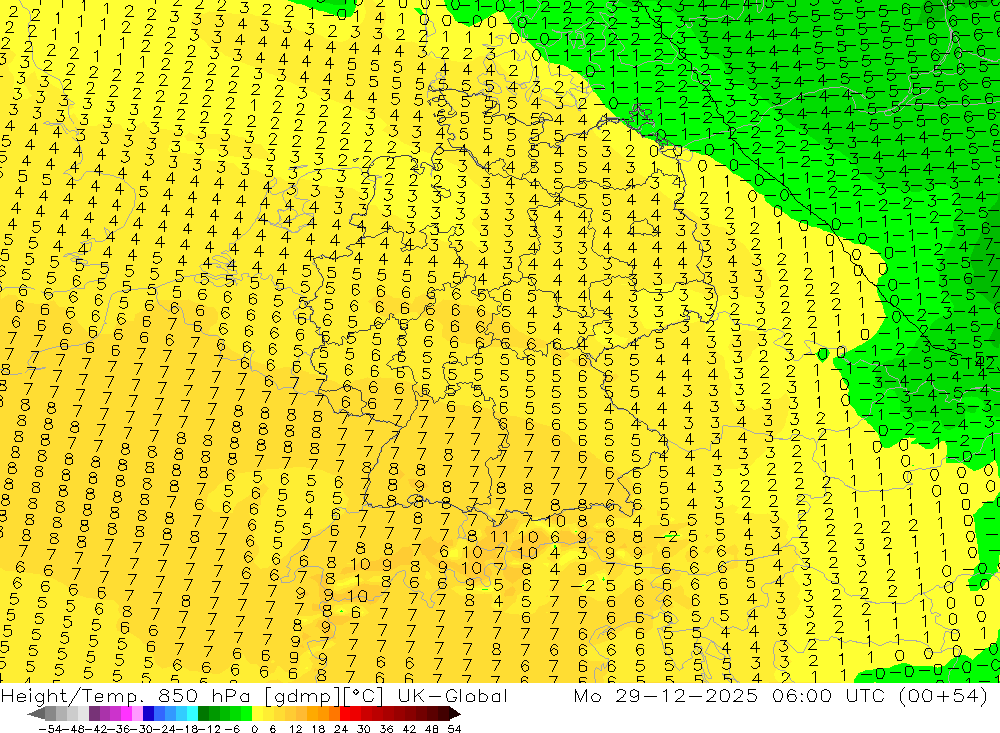1000x733 pixels.
Task: Click the 'Mo' weekday label
Action: tap(587, 695)
